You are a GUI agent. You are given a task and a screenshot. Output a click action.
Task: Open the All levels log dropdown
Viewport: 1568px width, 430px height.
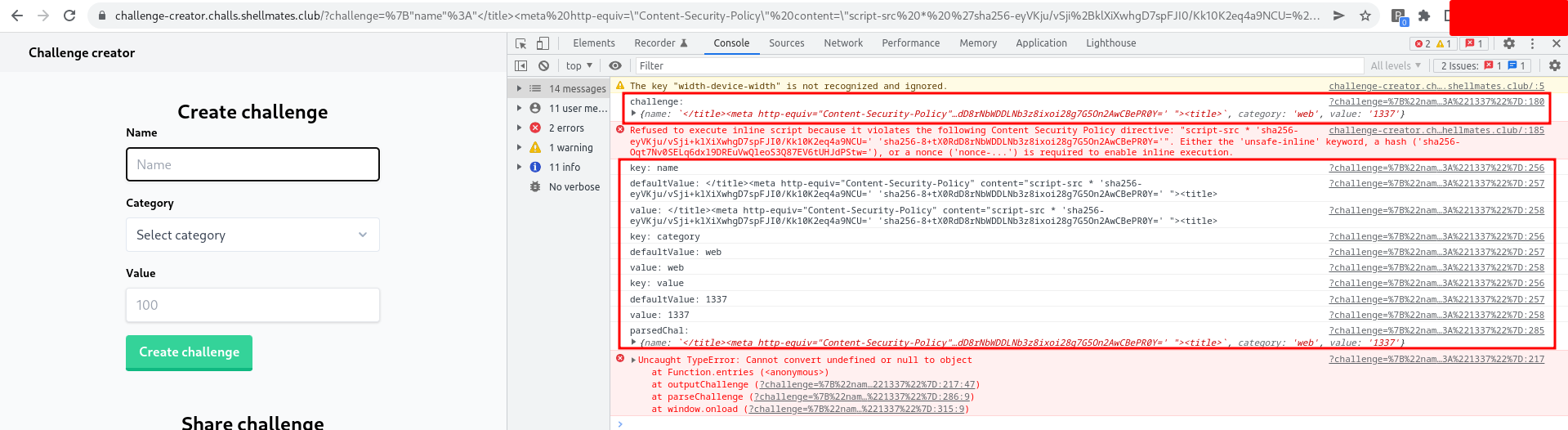click(x=1395, y=66)
